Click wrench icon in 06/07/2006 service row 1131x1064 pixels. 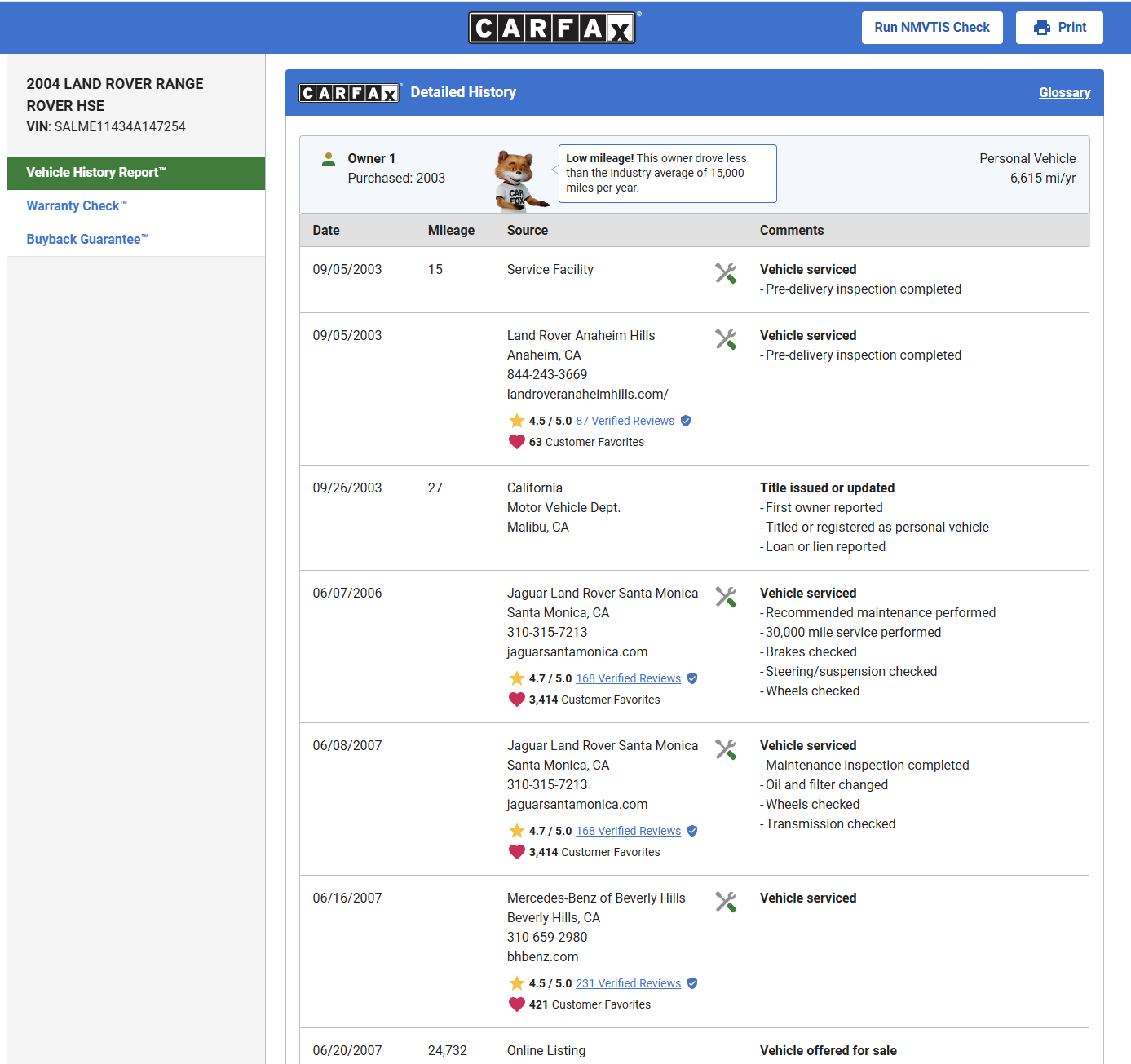point(726,597)
